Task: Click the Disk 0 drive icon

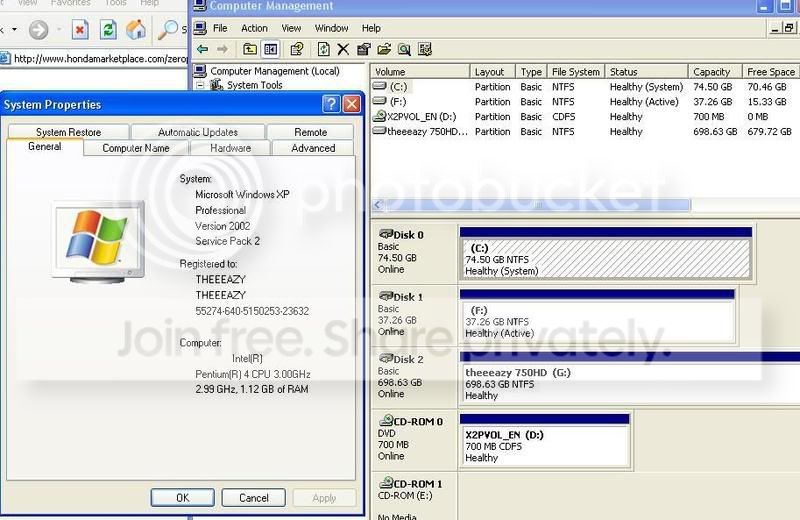Action: click(x=386, y=234)
